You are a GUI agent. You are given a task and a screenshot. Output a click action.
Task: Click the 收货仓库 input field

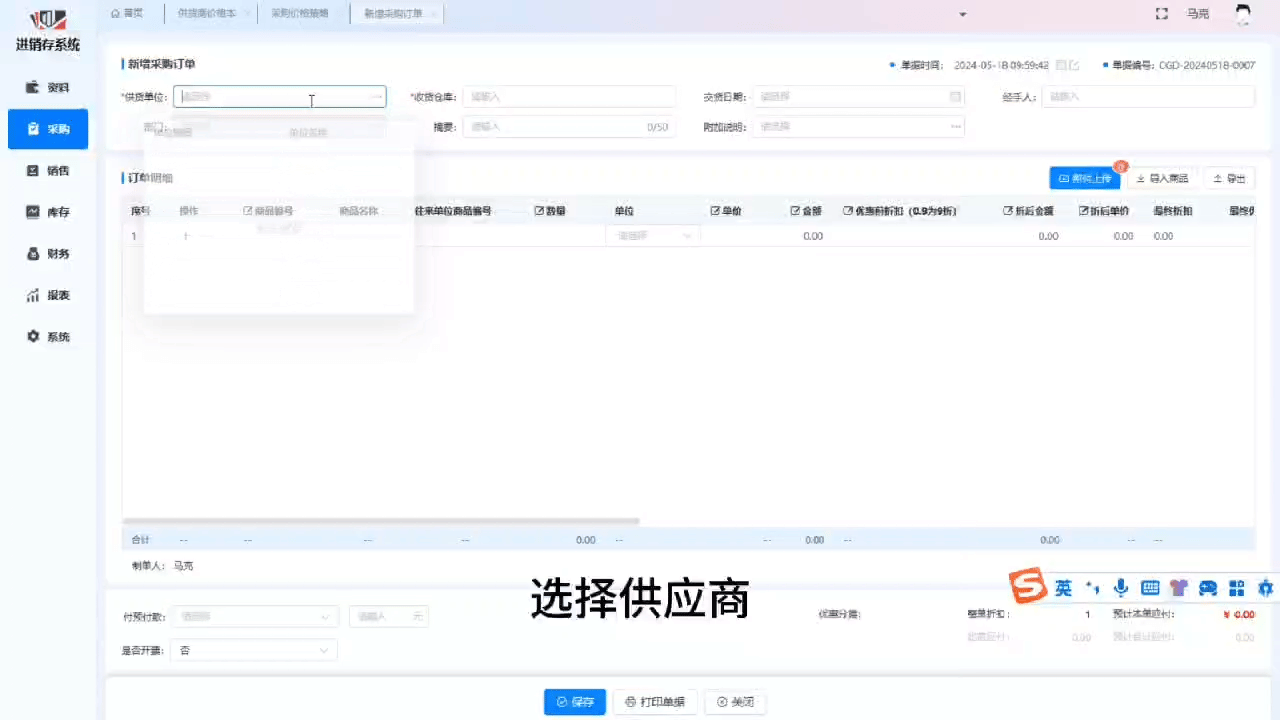pos(569,97)
